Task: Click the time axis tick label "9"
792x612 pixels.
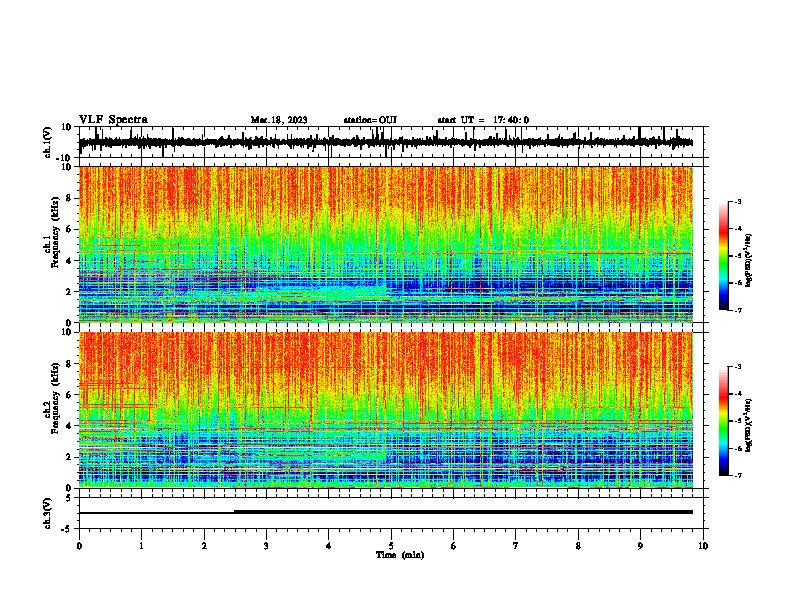Action: [x=640, y=546]
